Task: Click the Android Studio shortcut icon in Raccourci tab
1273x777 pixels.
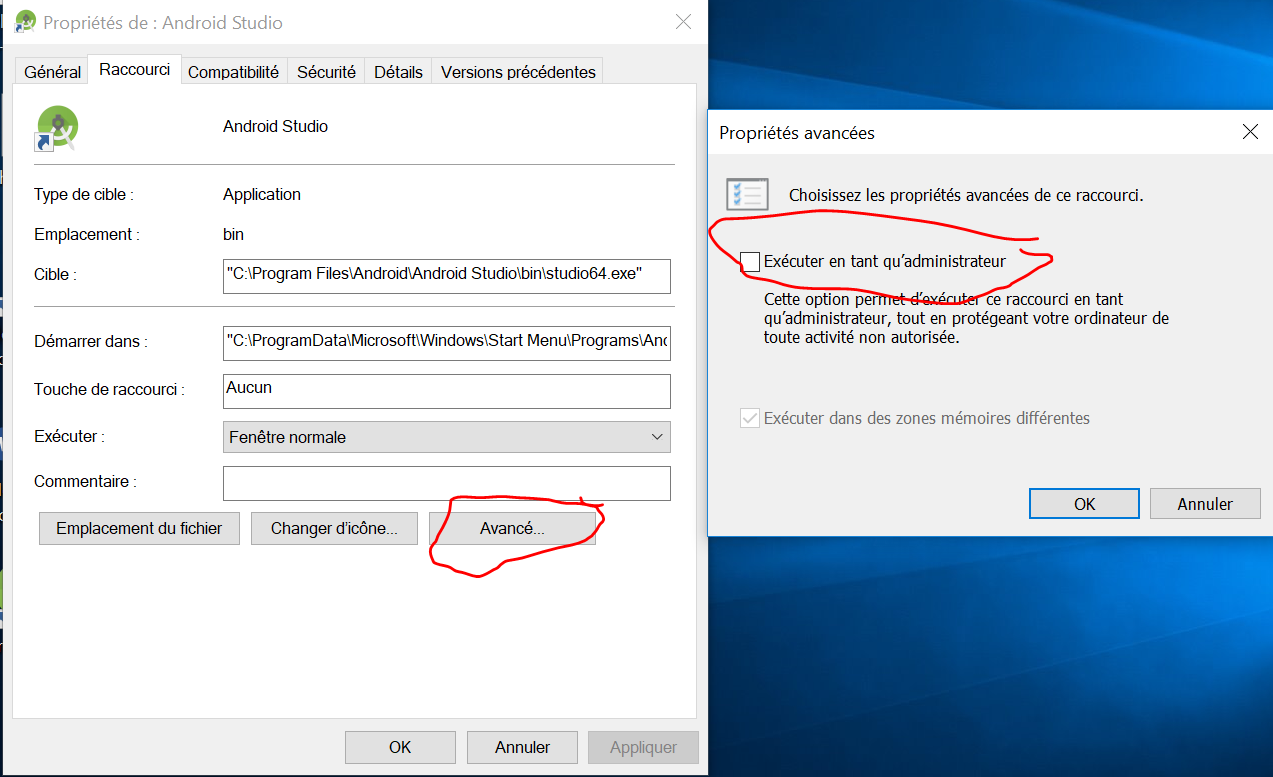Action: pos(57,128)
